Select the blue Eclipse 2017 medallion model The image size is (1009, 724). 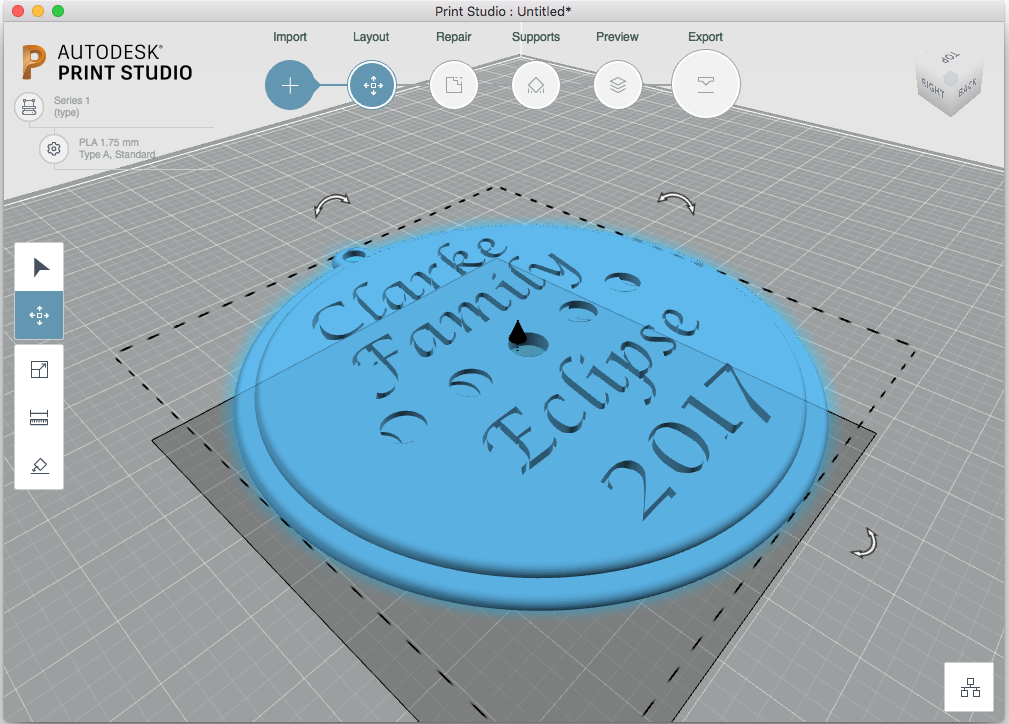point(532,418)
